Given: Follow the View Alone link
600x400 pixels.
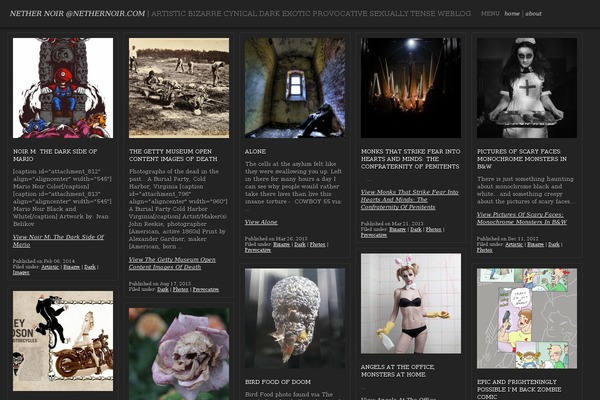Looking at the screenshot, I should tap(261, 222).
